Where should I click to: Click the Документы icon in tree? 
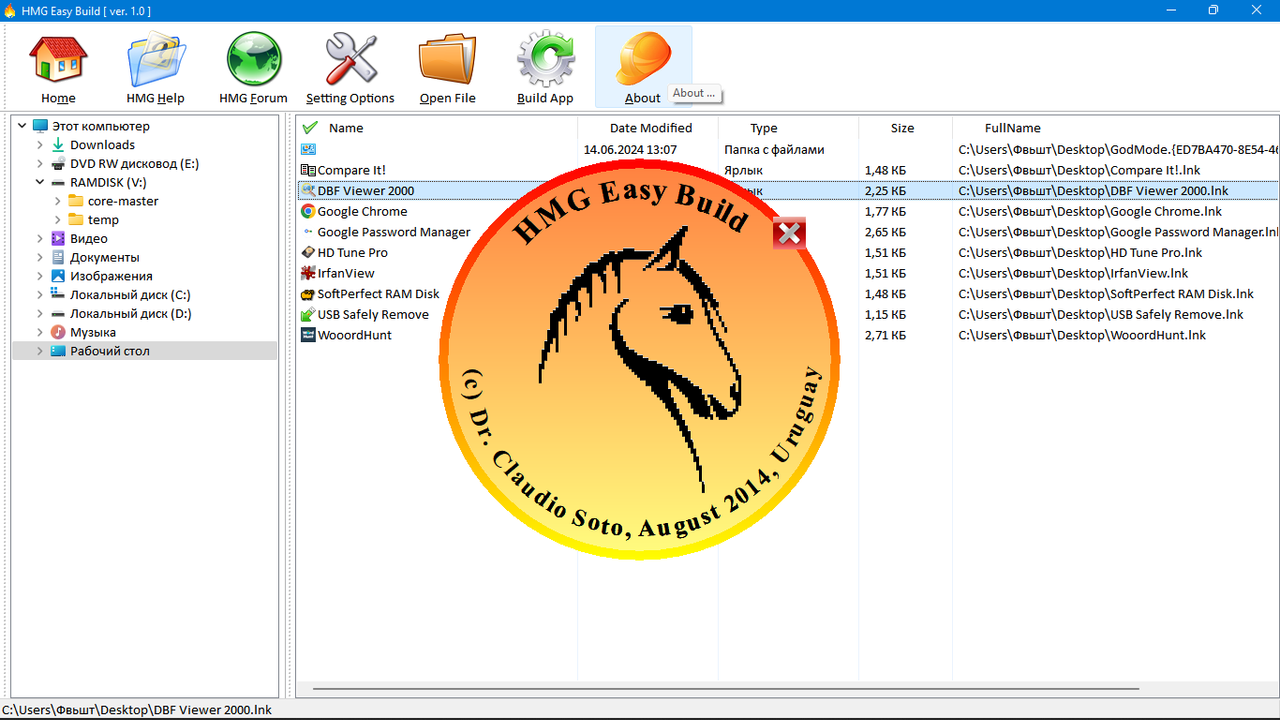58,257
